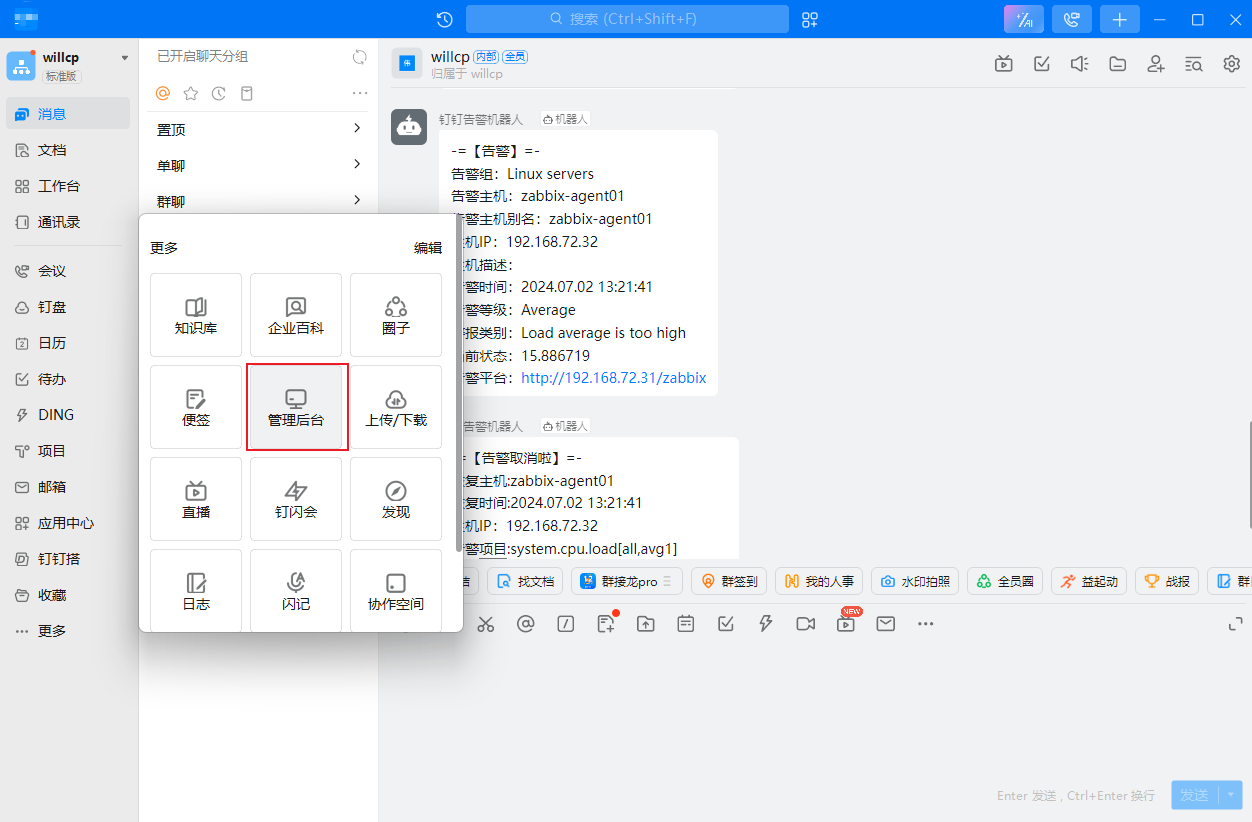Add member icon in the chat header
Viewport: 1252px width, 822px height.
click(x=1156, y=64)
